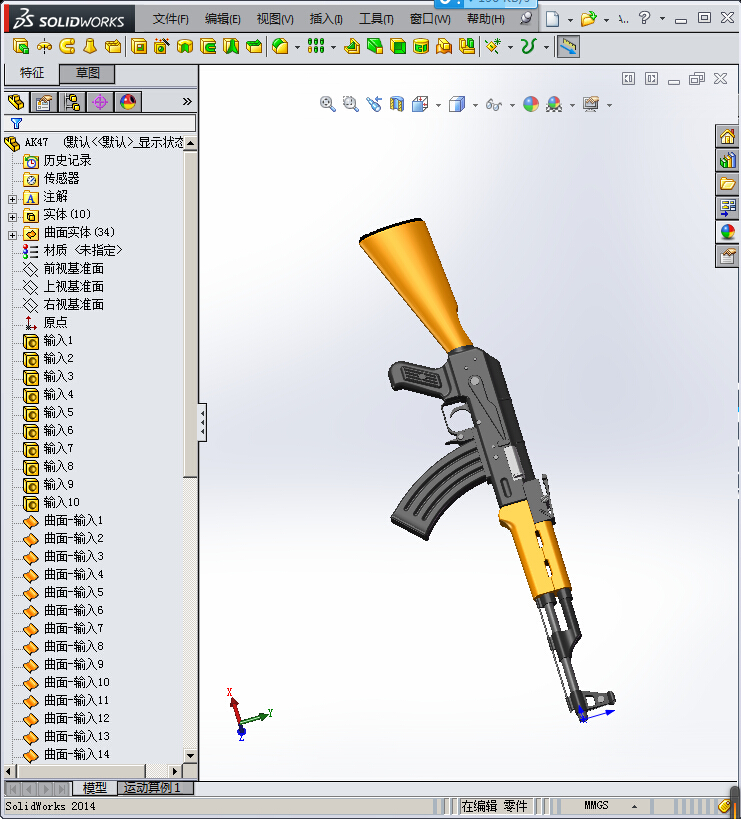Image resolution: width=741 pixels, height=819 pixels.
Task: Select the Wrap tool
Action: pyautogui.click(x=421, y=46)
